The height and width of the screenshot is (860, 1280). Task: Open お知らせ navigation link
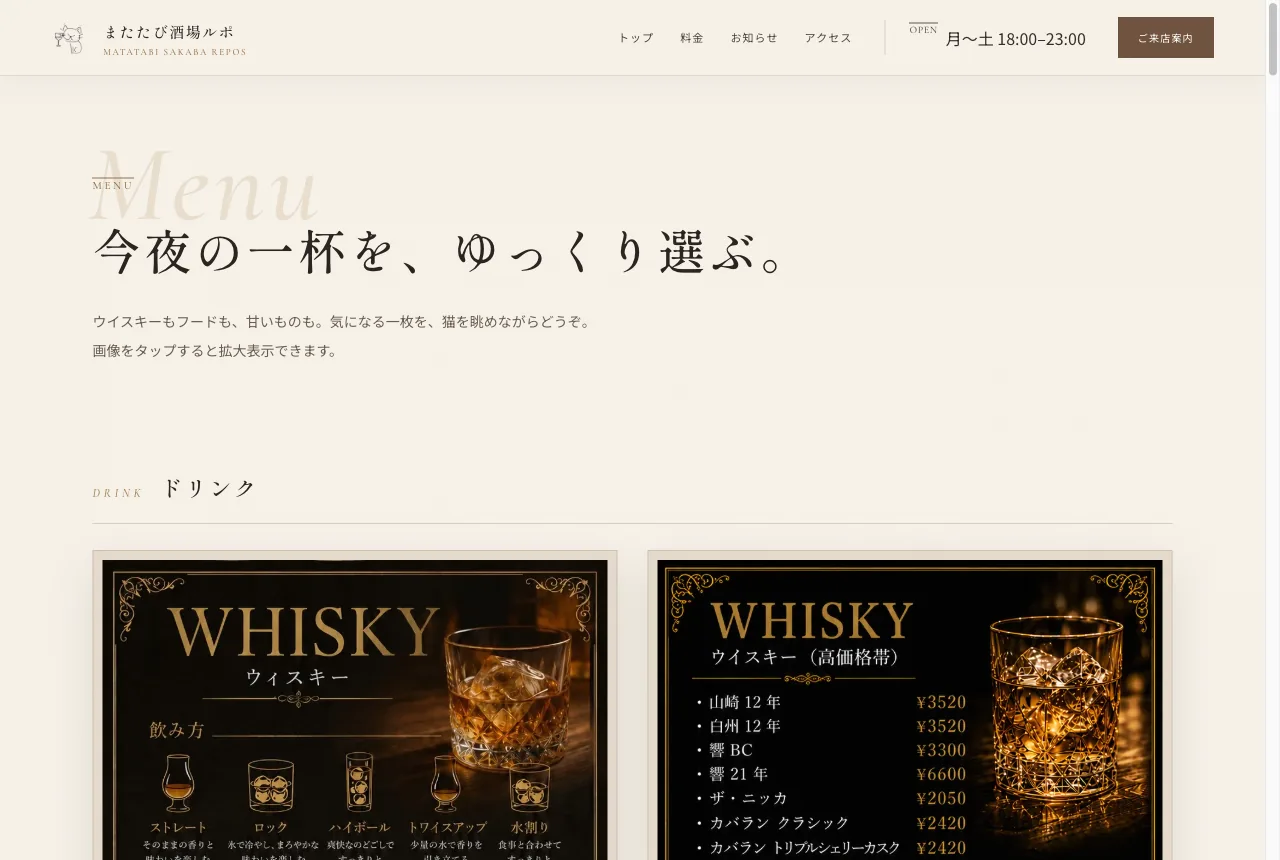754,38
